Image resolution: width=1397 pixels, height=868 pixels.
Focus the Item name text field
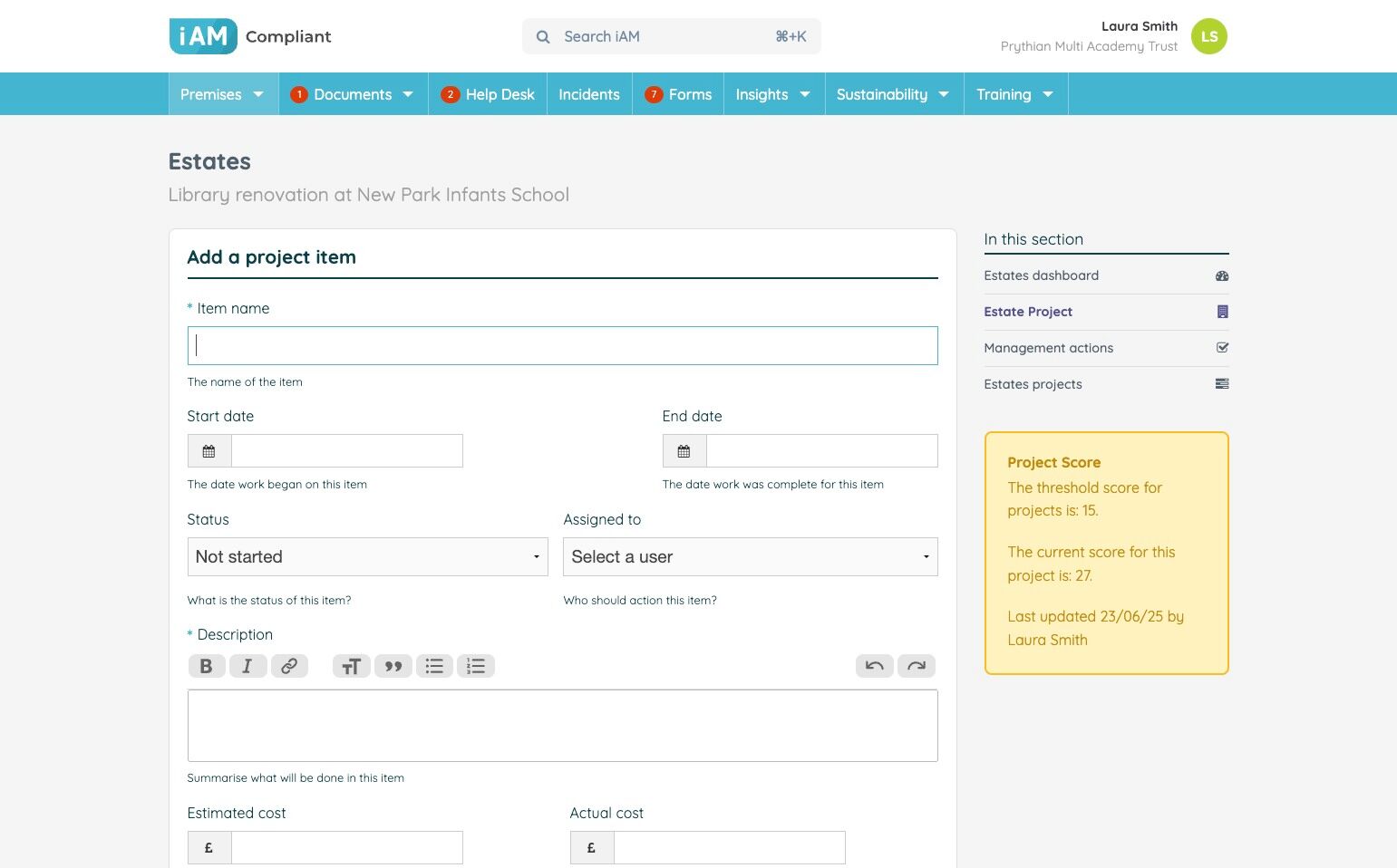(562, 346)
